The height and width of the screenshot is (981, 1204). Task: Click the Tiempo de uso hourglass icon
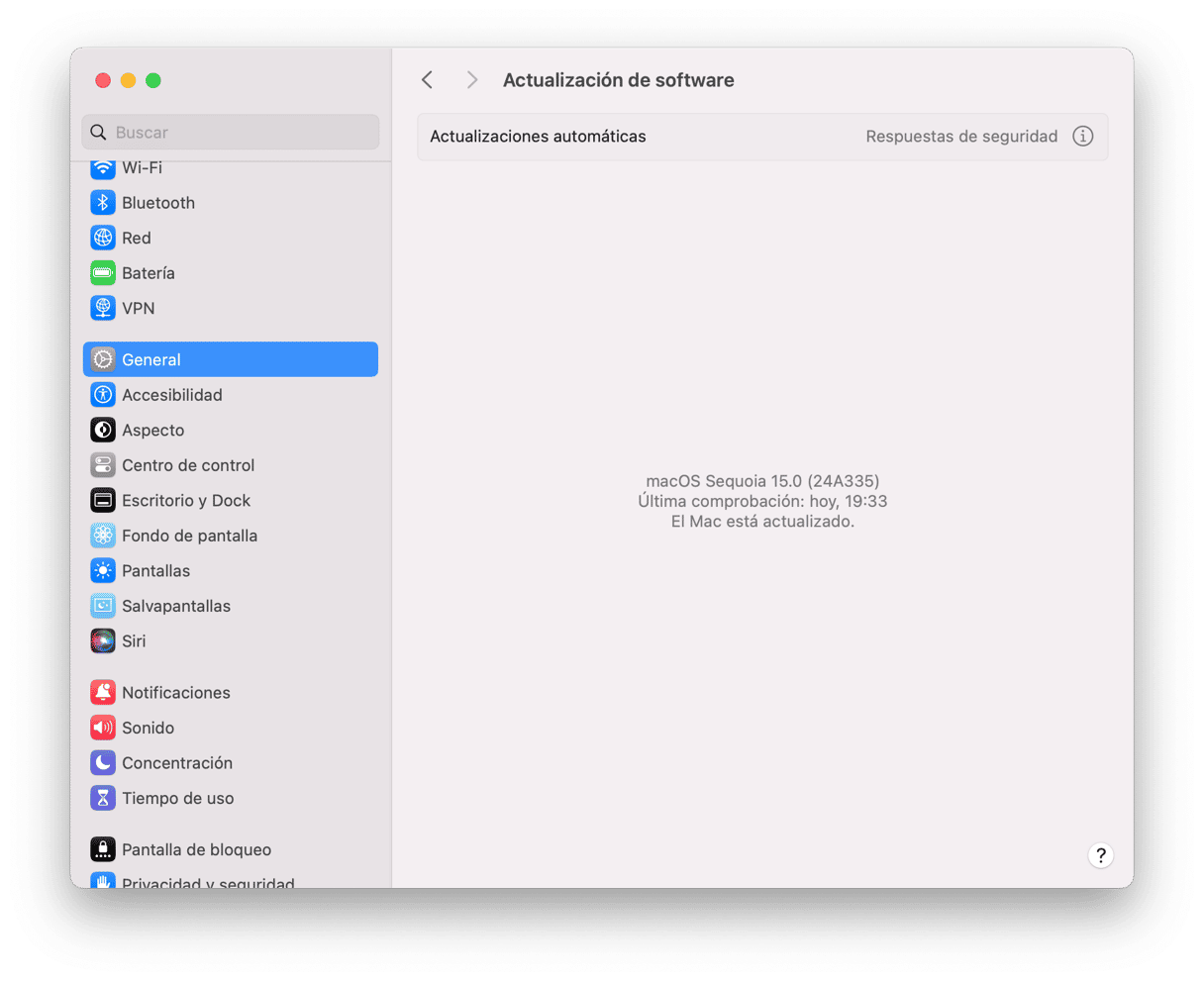(103, 798)
